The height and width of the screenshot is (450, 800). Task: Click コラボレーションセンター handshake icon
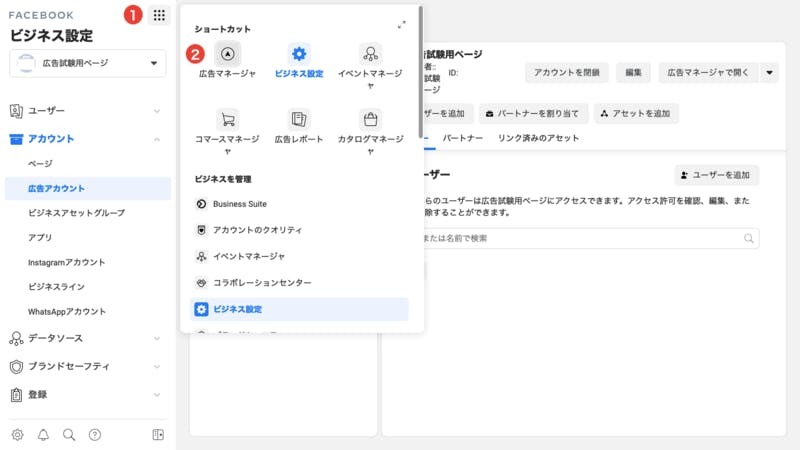(x=202, y=283)
